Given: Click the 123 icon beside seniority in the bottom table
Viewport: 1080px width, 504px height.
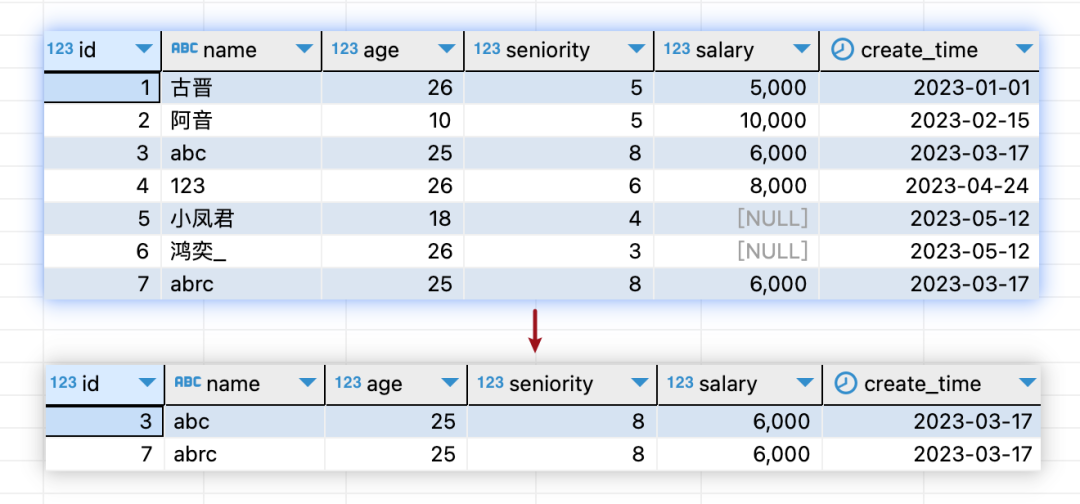Looking at the screenshot, I should click(x=491, y=383).
